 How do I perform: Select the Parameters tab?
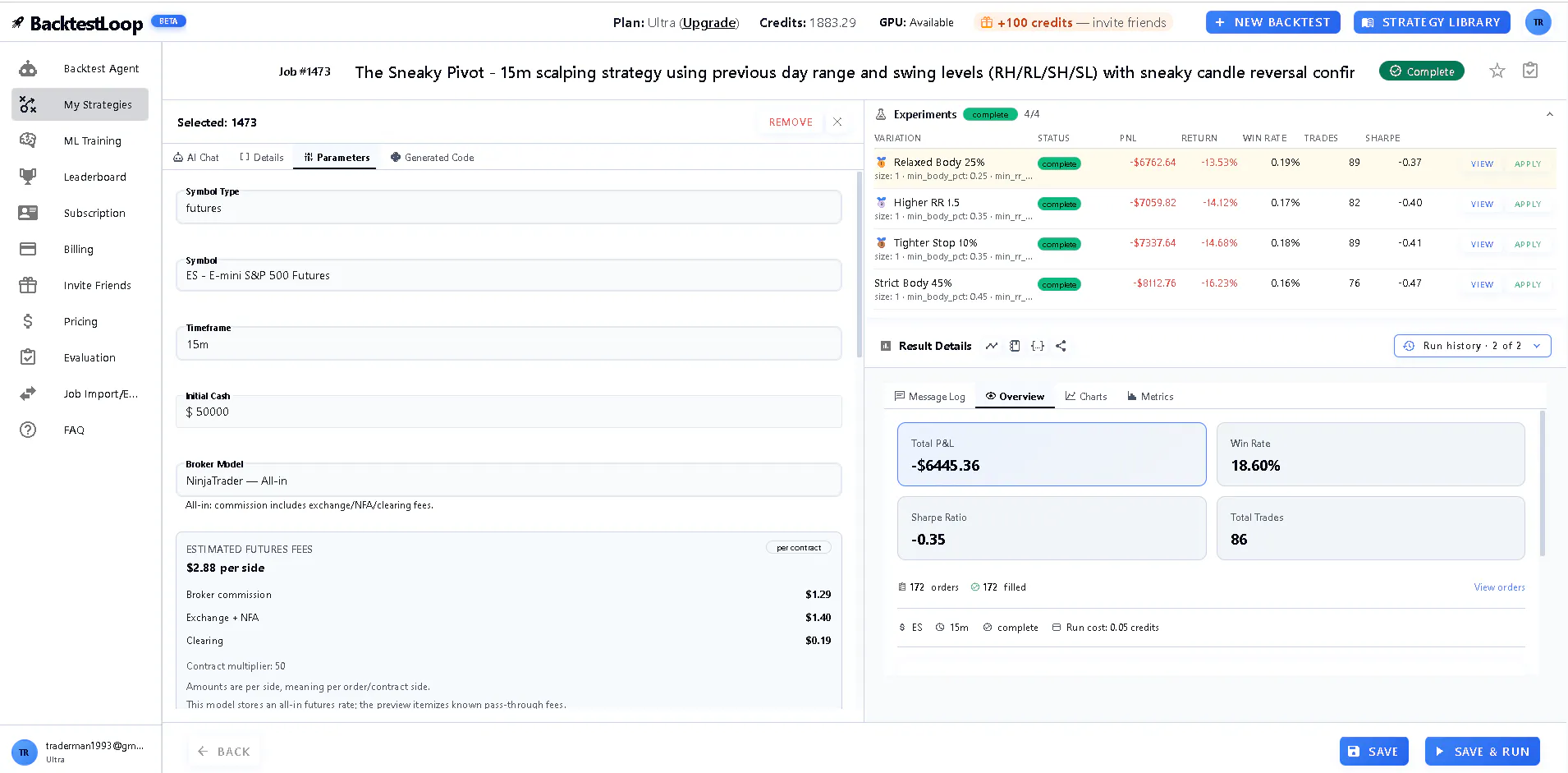(337, 158)
